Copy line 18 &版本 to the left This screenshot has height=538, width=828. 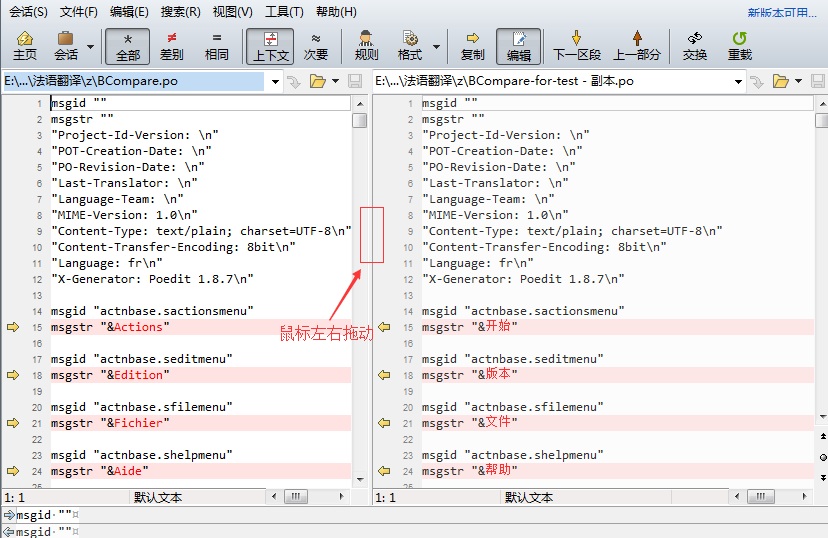coord(384,375)
